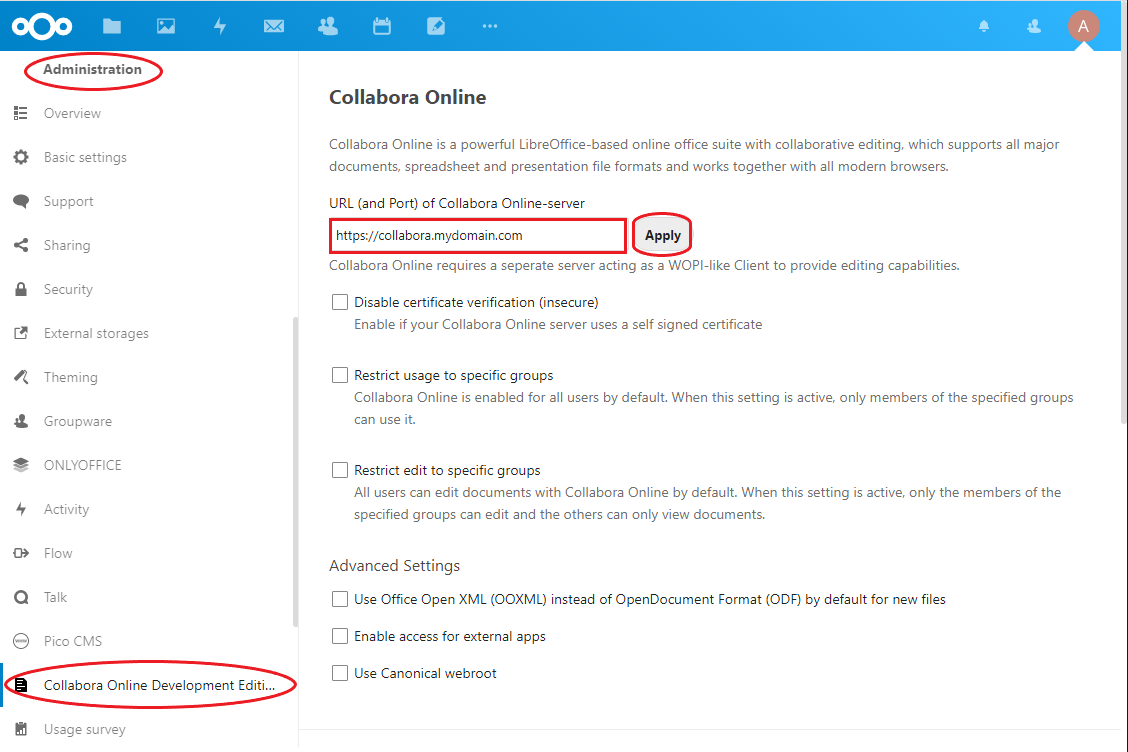
Task: Click the Support speech bubble icon
Action: pos(21,201)
